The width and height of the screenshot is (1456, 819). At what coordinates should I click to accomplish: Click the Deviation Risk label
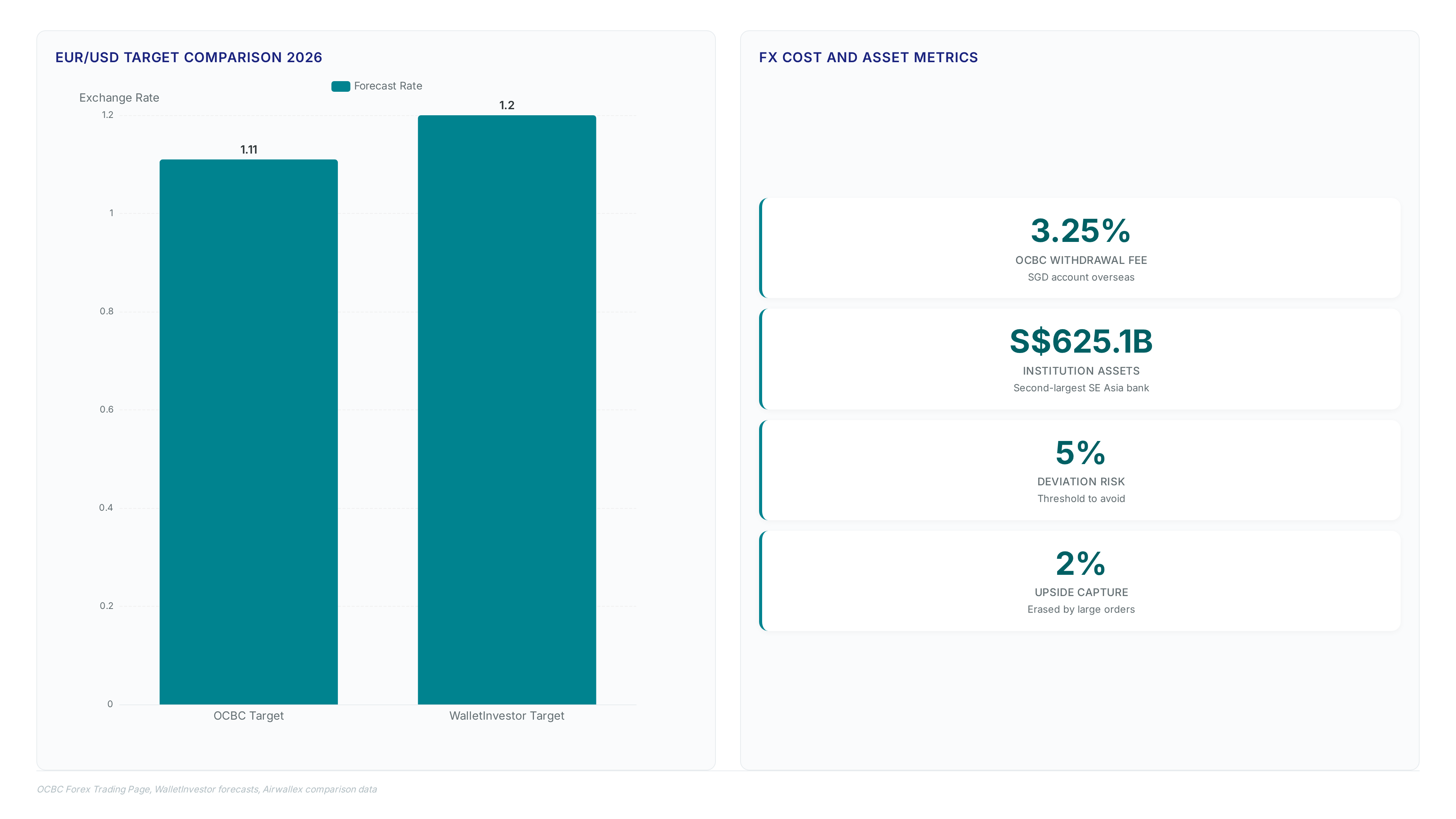1081,482
